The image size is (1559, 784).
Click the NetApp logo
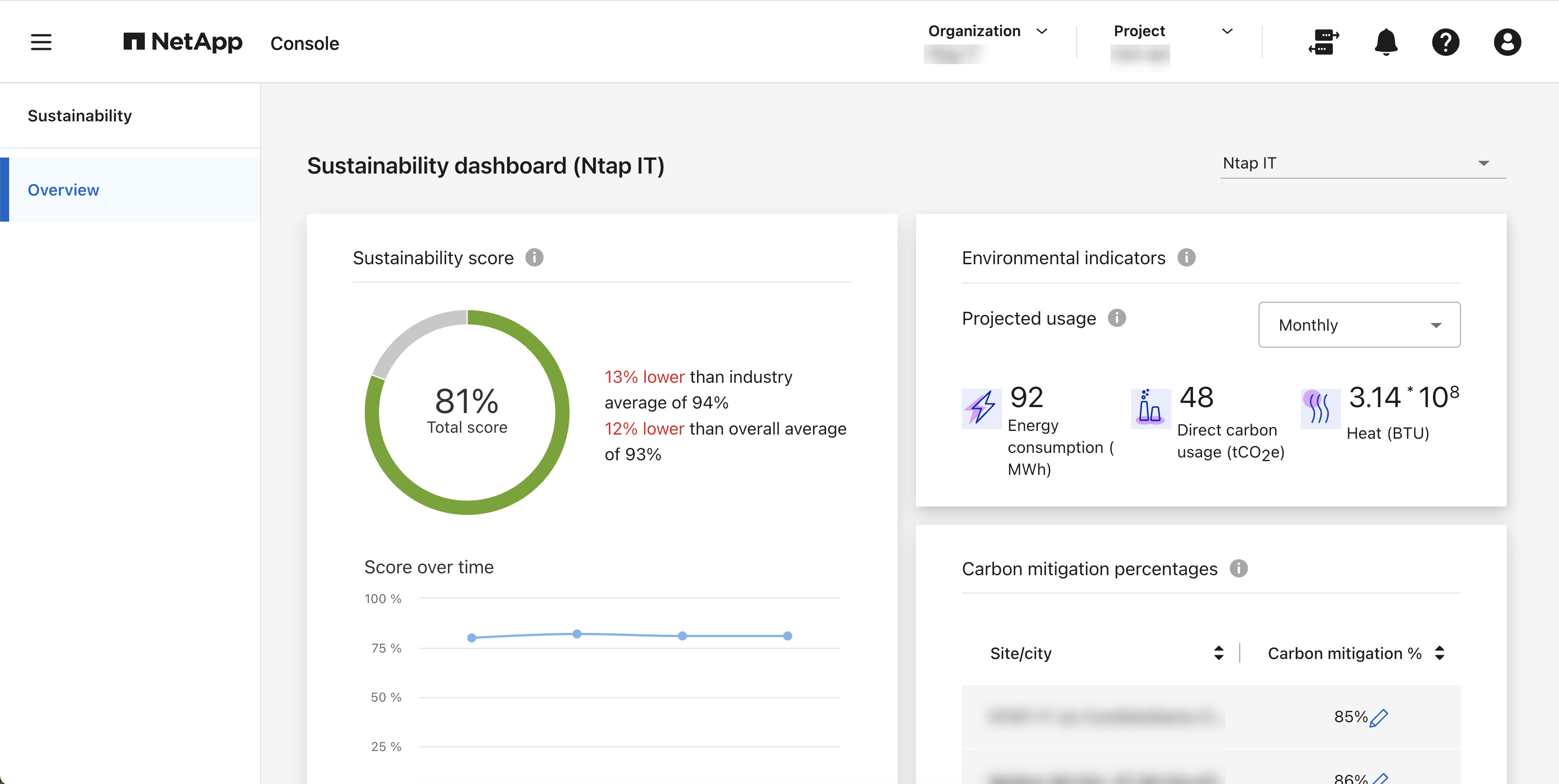[182, 42]
